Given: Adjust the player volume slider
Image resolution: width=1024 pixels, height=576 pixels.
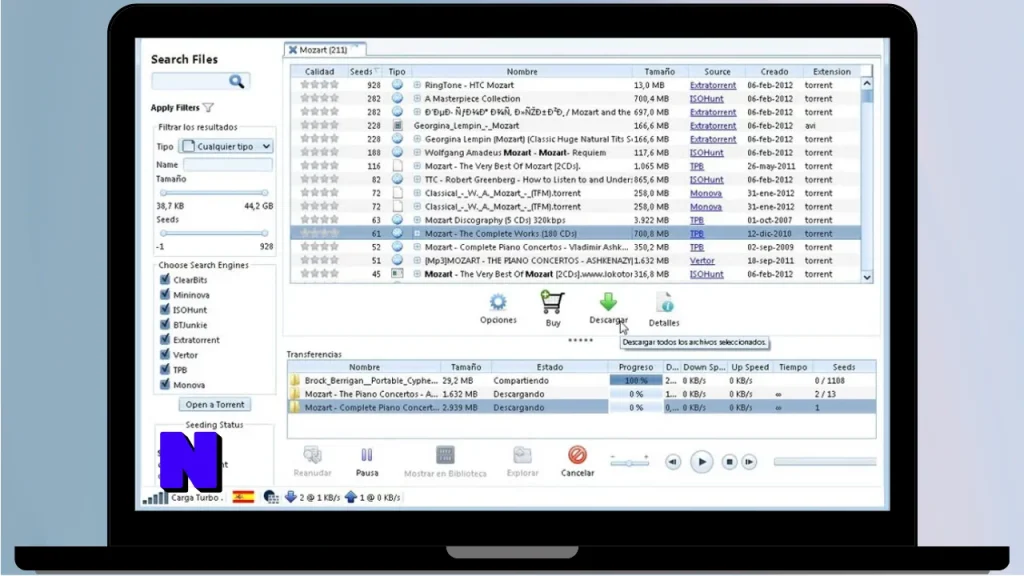Looking at the screenshot, I should point(630,463).
